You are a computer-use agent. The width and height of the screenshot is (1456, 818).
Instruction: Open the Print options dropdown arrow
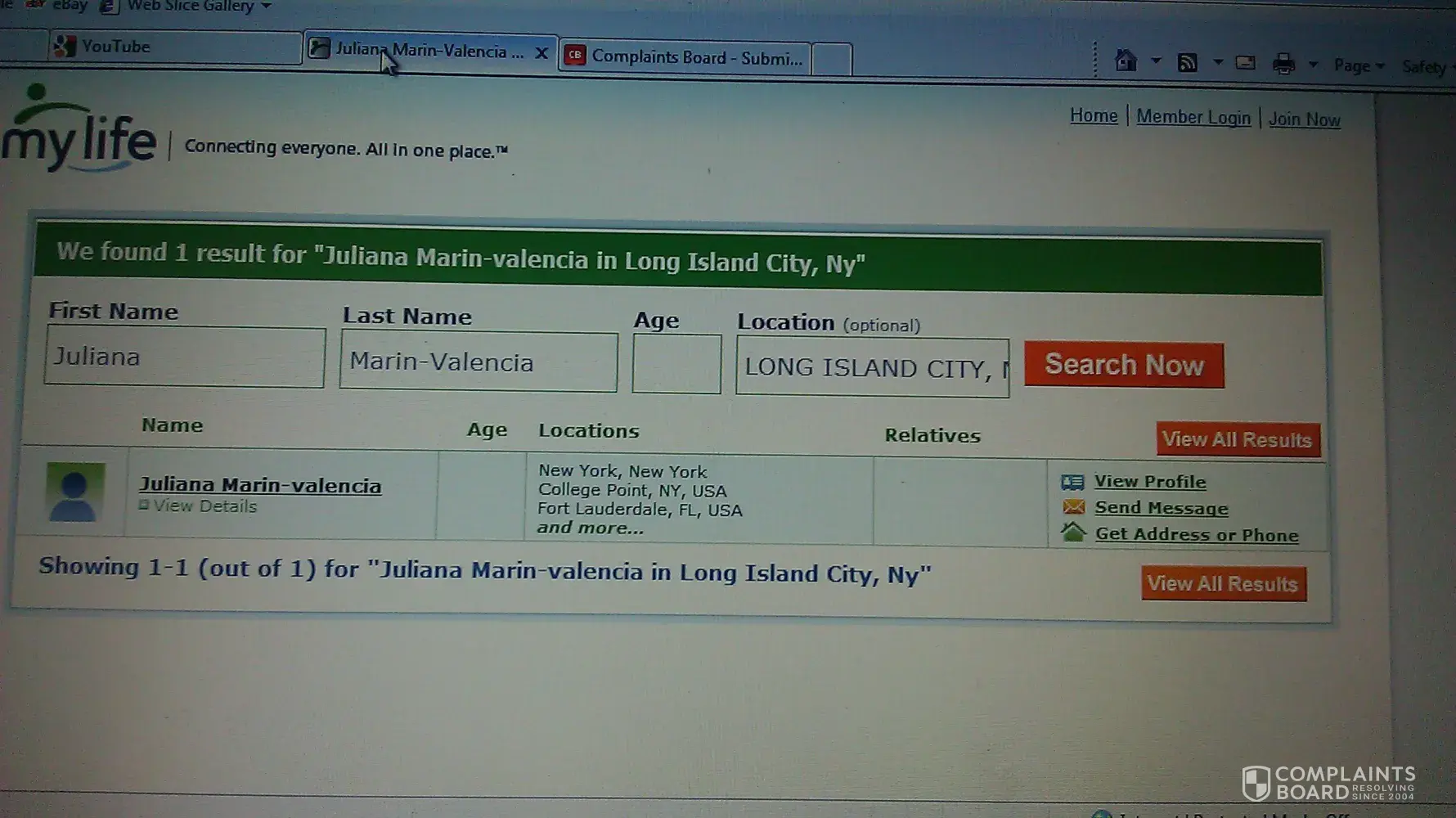click(x=1313, y=64)
